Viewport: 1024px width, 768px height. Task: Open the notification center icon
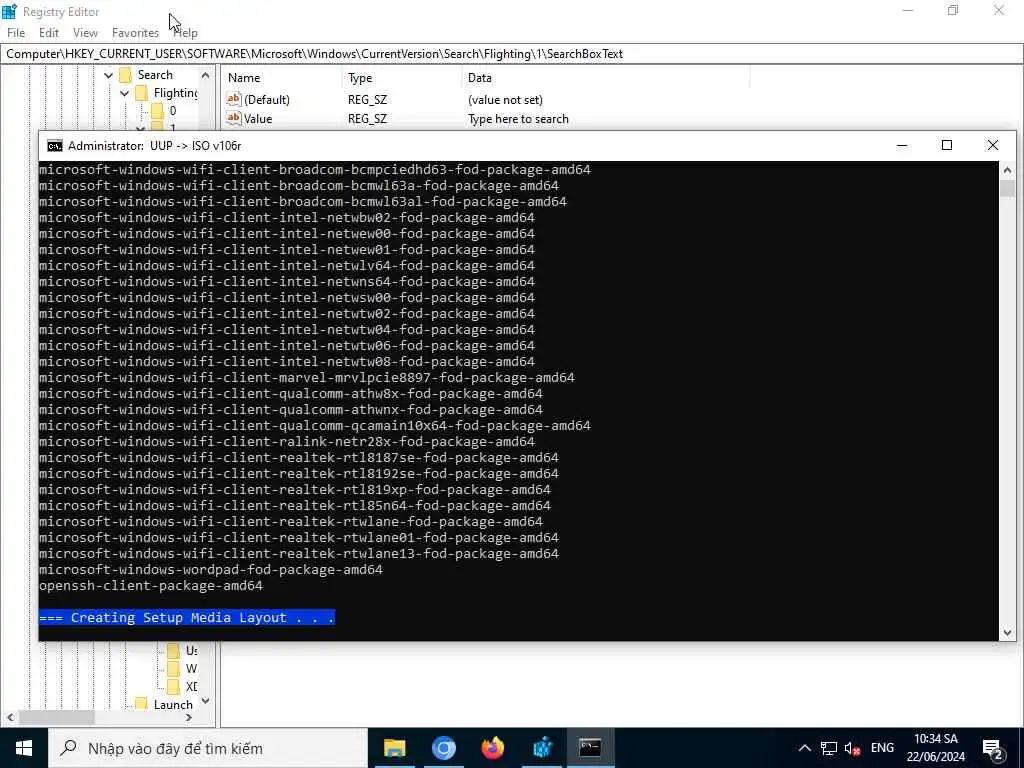[x=993, y=748]
